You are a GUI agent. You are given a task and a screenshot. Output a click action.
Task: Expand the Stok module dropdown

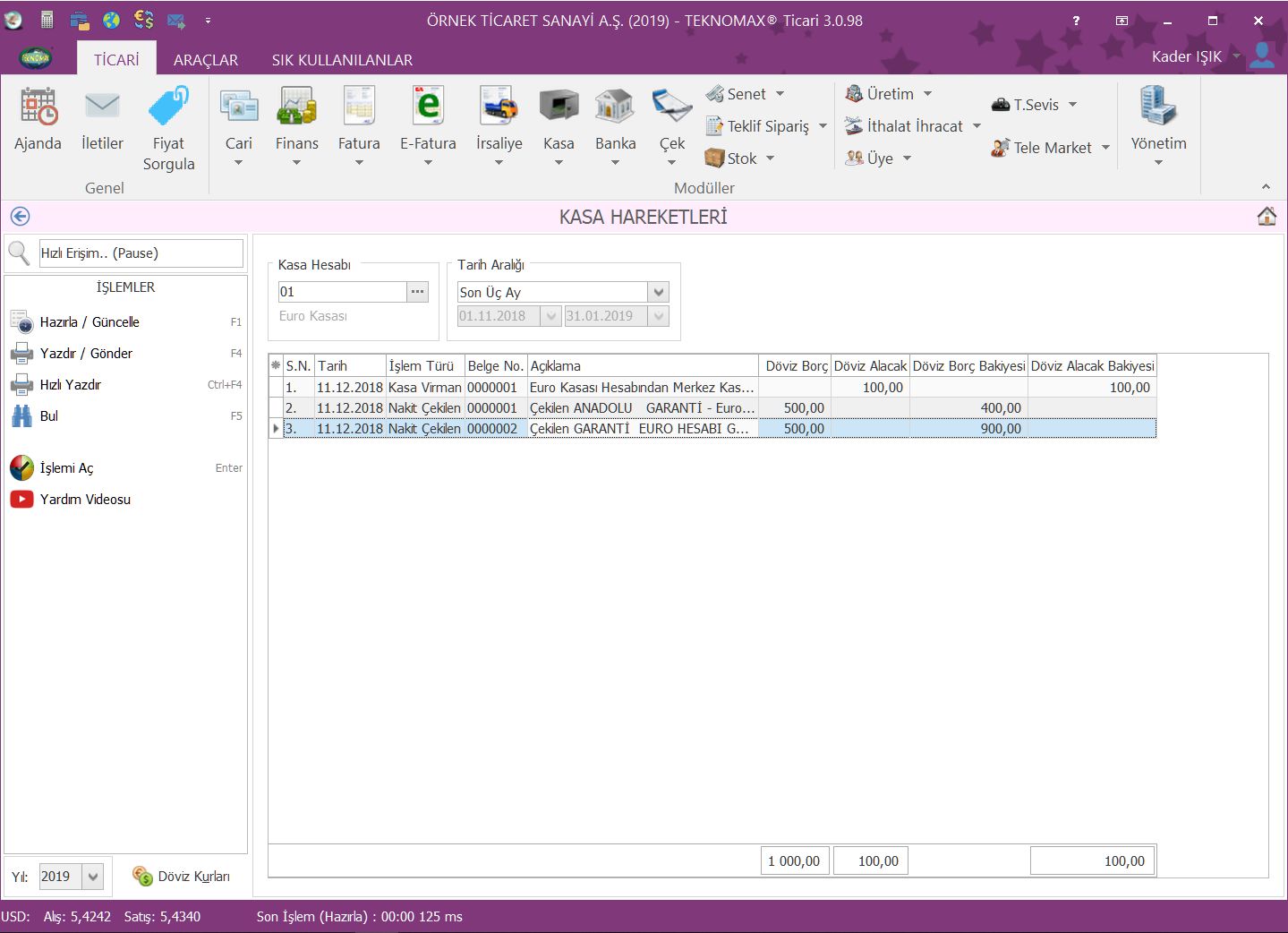click(x=770, y=158)
